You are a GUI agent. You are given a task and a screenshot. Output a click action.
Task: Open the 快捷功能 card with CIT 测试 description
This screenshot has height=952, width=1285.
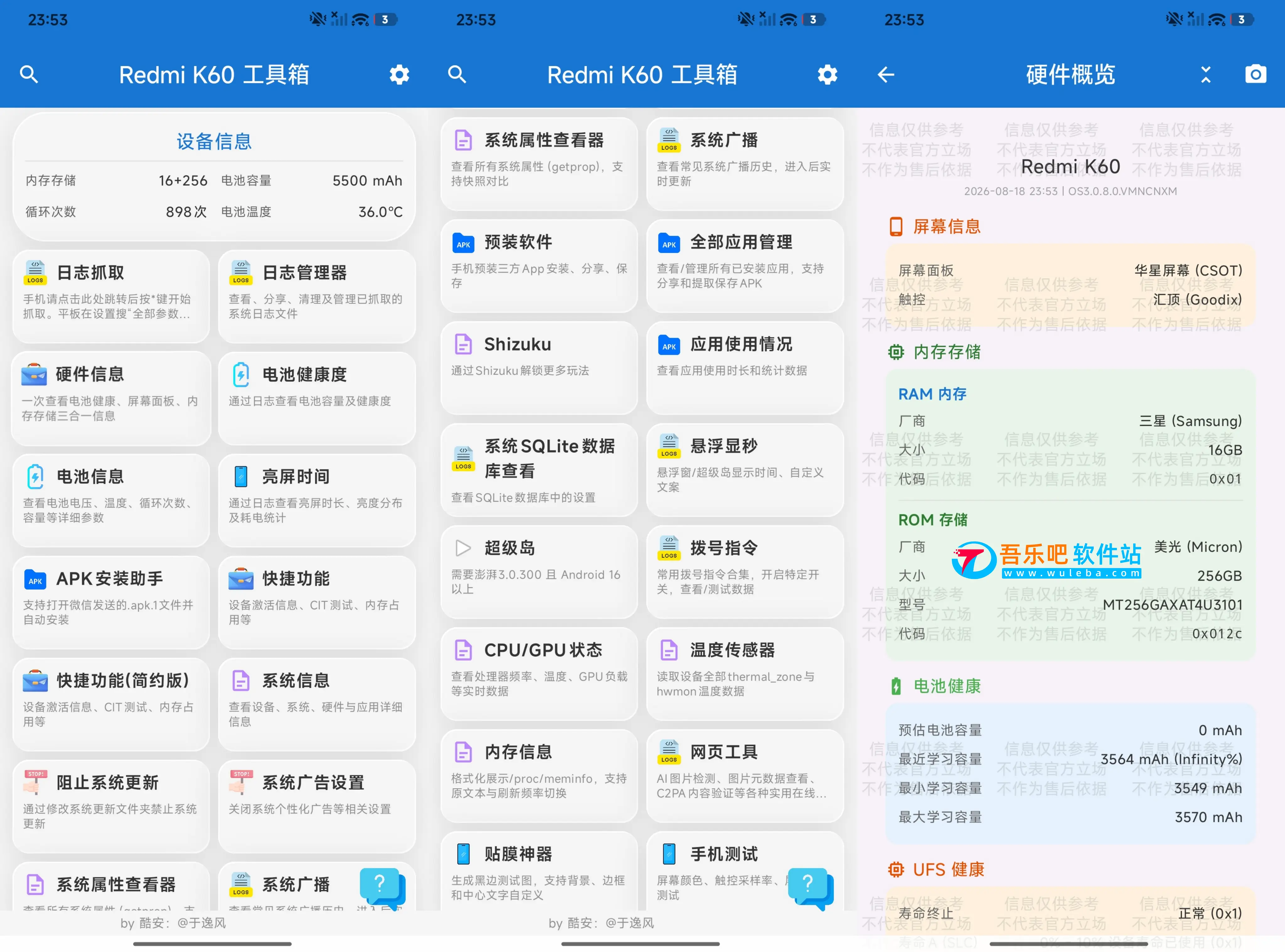click(317, 602)
